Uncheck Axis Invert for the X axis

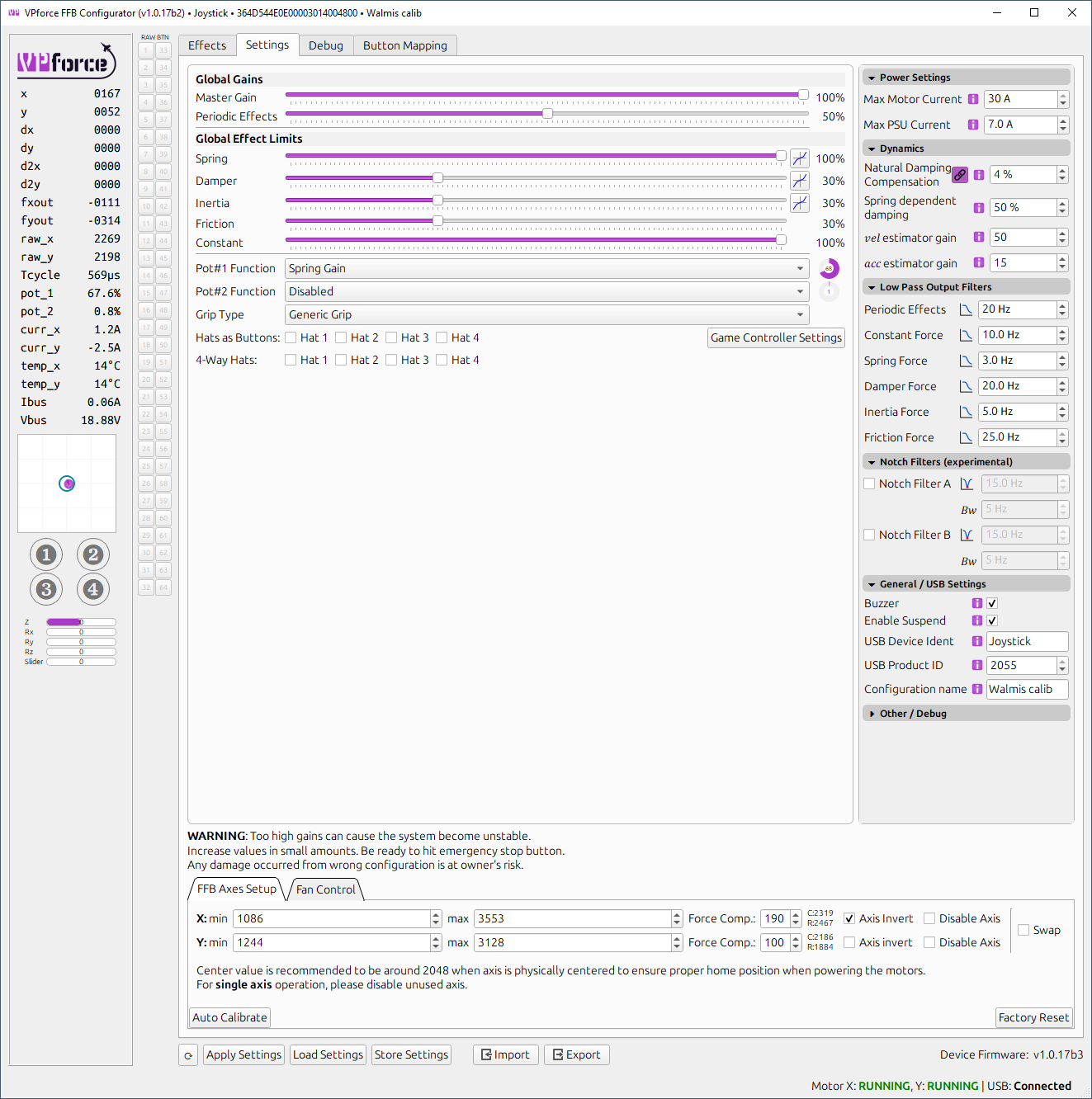849,918
